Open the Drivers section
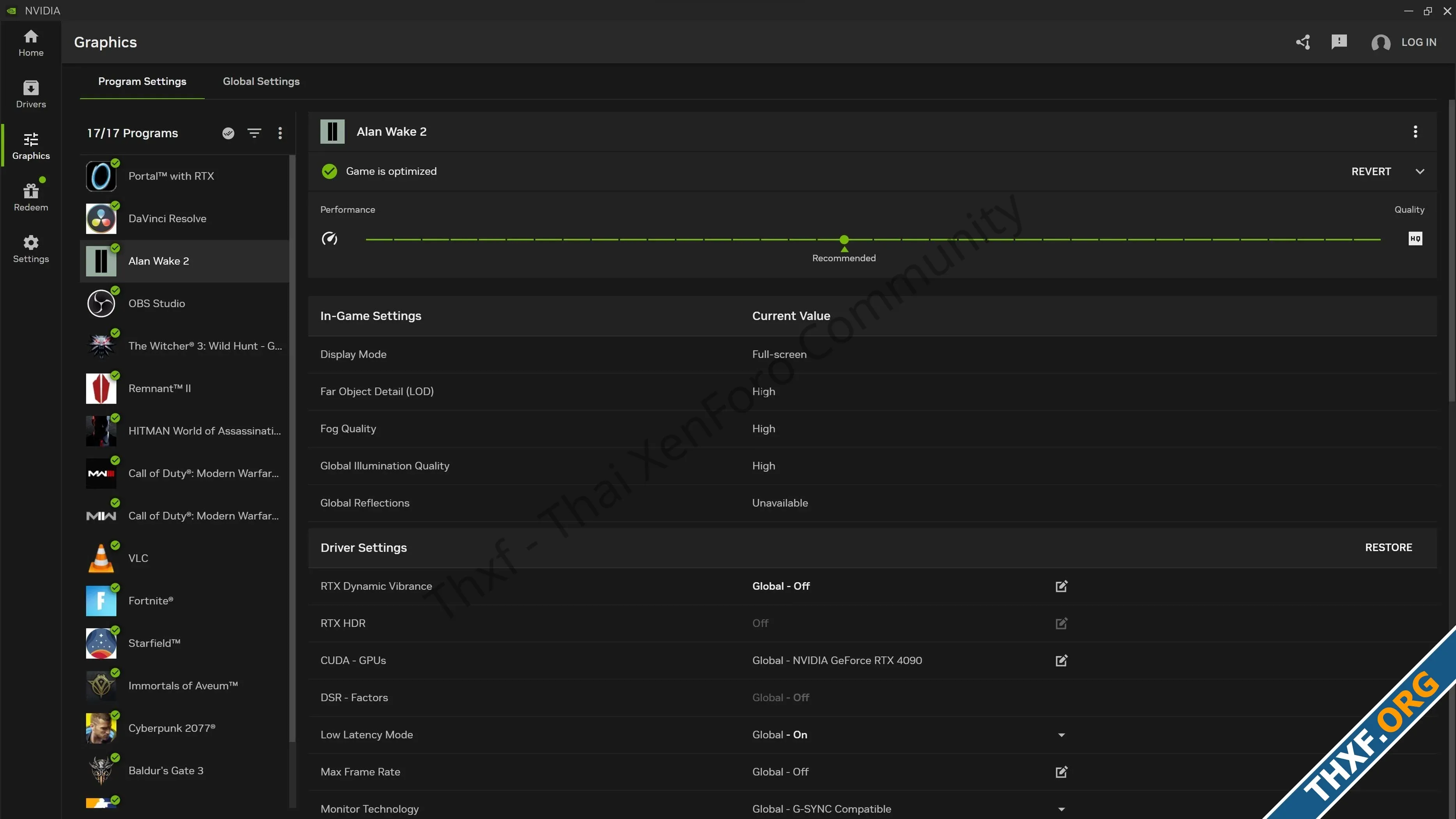1456x819 pixels. 30,94
